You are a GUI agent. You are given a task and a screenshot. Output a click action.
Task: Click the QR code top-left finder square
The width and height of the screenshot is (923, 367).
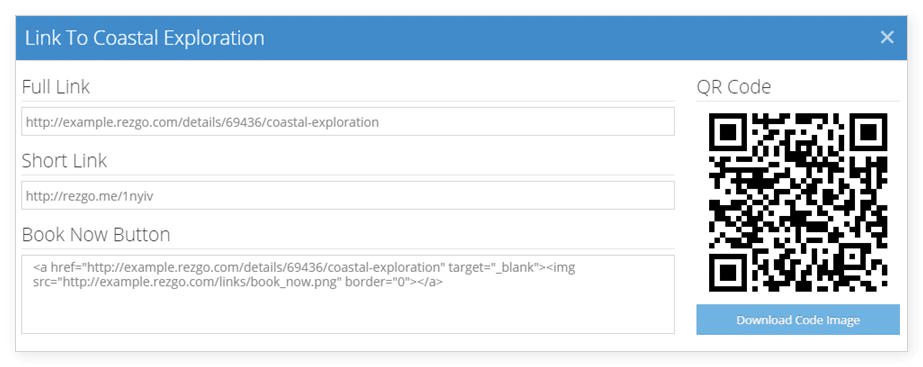coord(728,132)
